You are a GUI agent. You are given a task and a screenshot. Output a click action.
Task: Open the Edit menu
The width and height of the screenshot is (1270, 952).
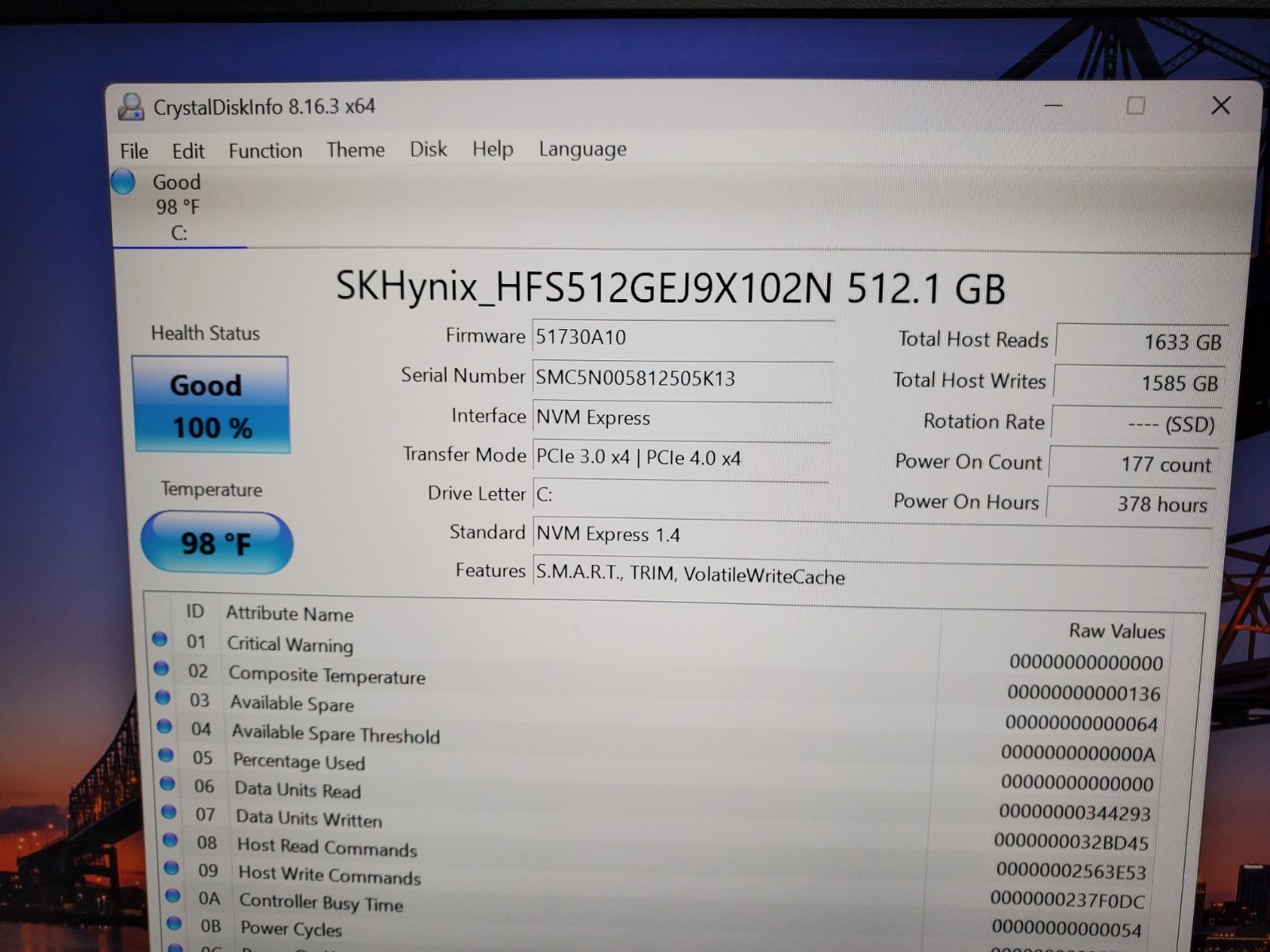(x=188, y=151)
